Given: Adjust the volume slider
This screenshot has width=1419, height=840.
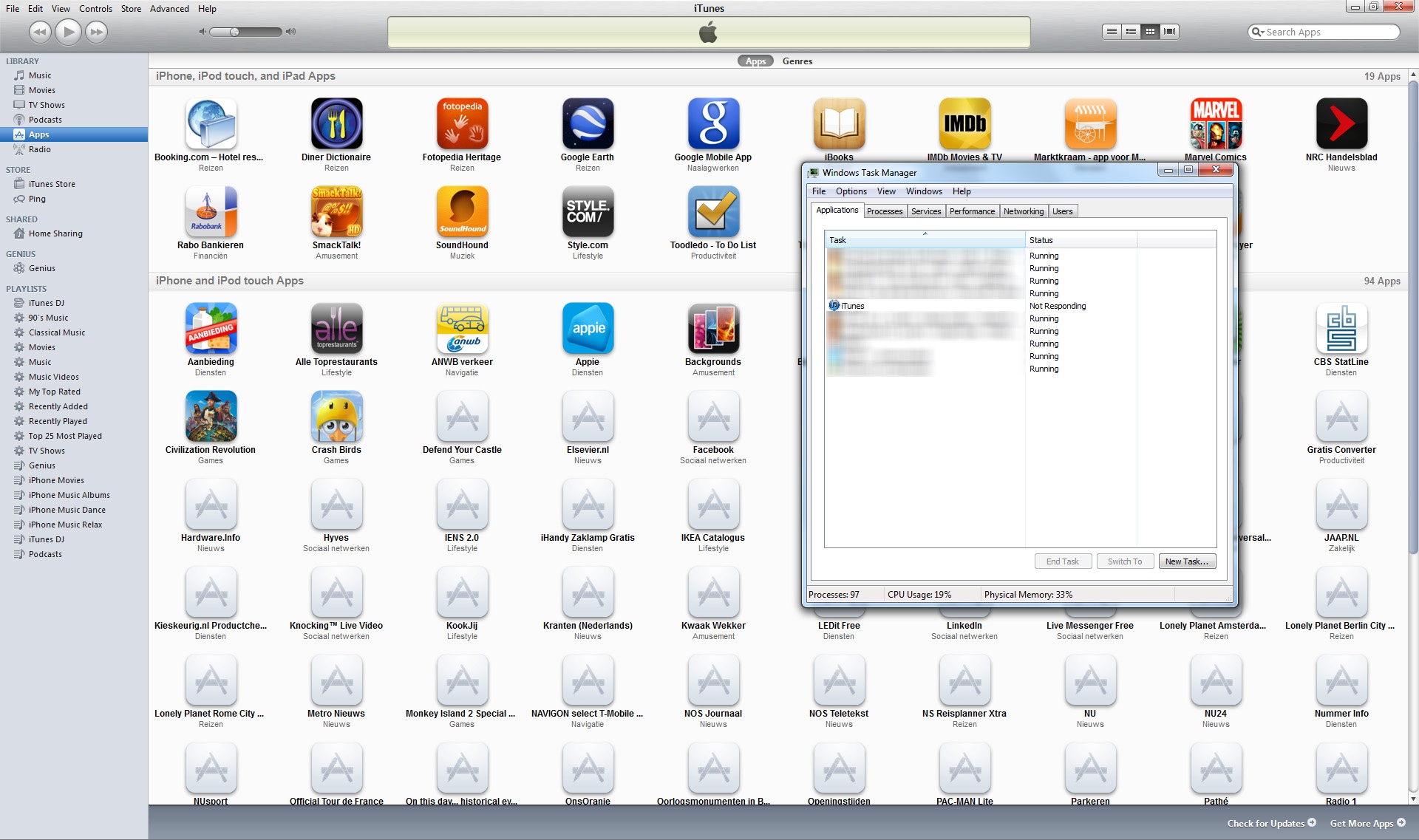Looking at the screenshot, I should 235,32.
